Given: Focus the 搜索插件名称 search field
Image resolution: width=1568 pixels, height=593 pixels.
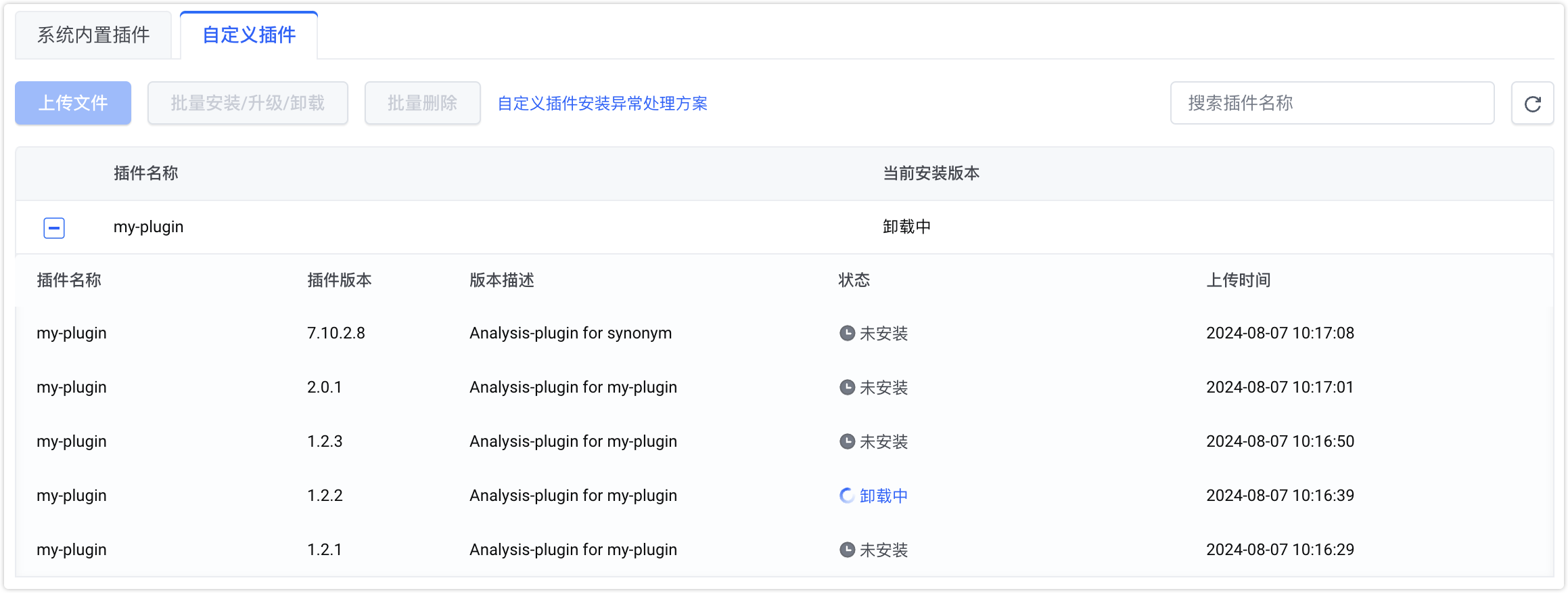Looking at the screenshot, I should pos(1332,103).
